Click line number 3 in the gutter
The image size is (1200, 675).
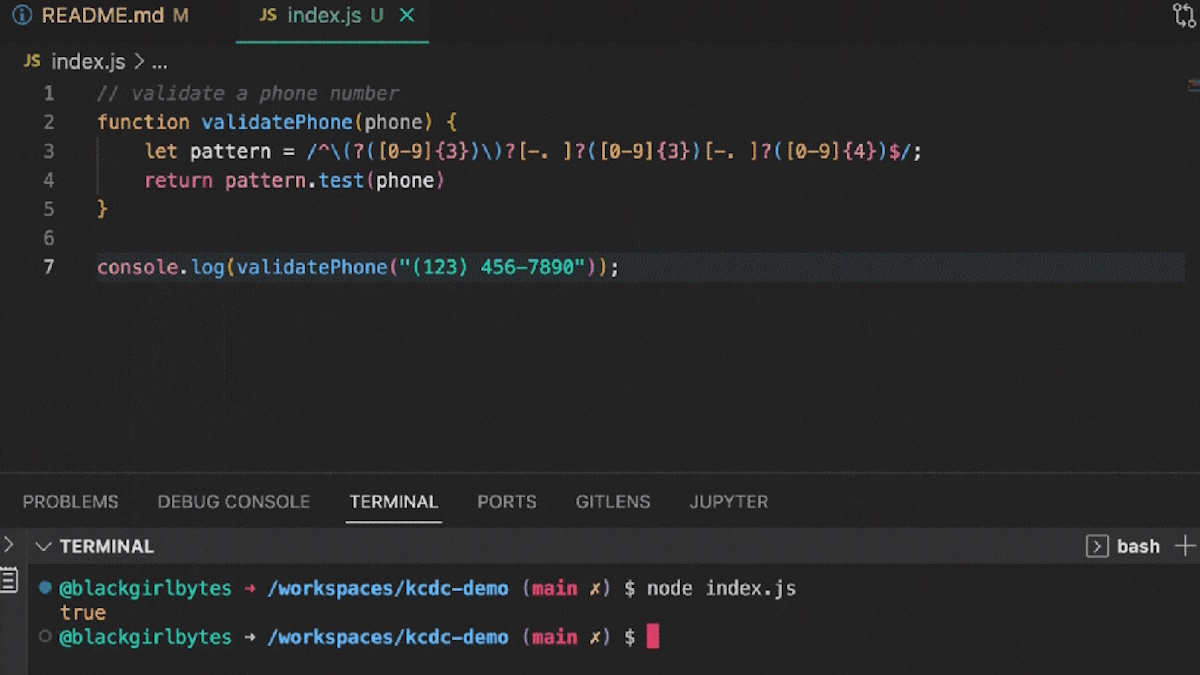coord(49,151)
